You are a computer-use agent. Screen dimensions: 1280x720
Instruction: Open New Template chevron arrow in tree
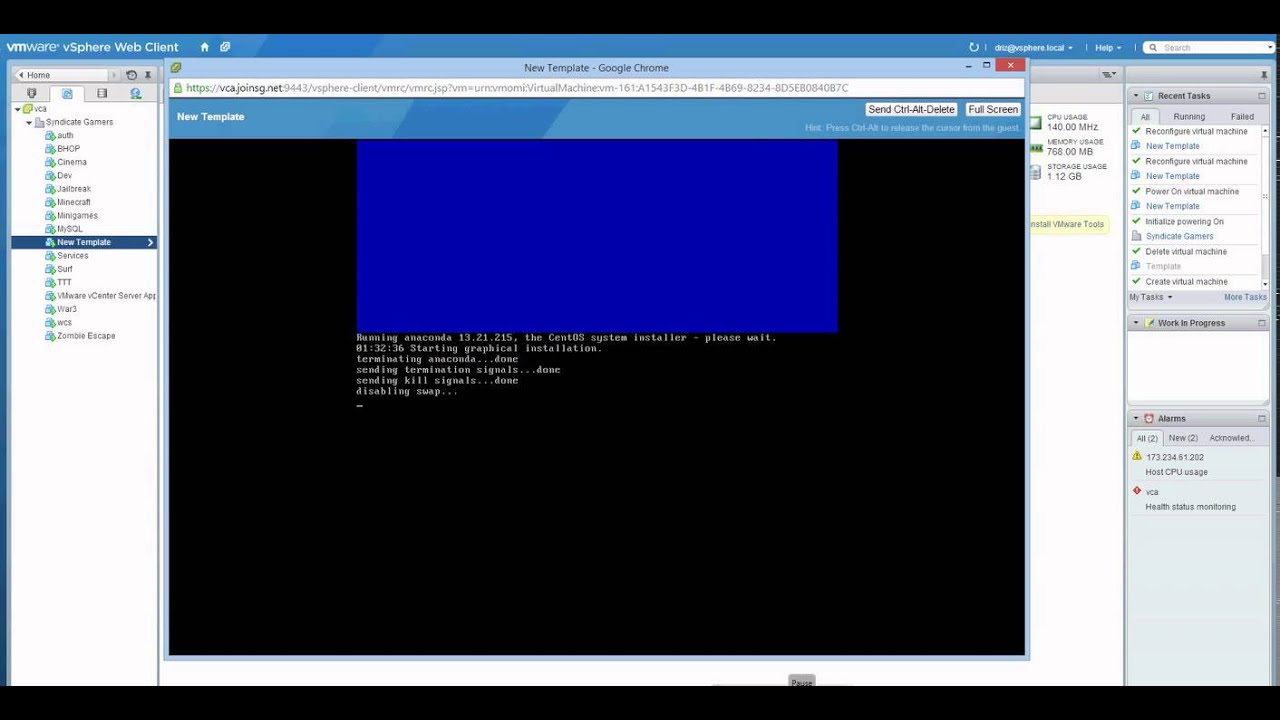coord(150,242)
